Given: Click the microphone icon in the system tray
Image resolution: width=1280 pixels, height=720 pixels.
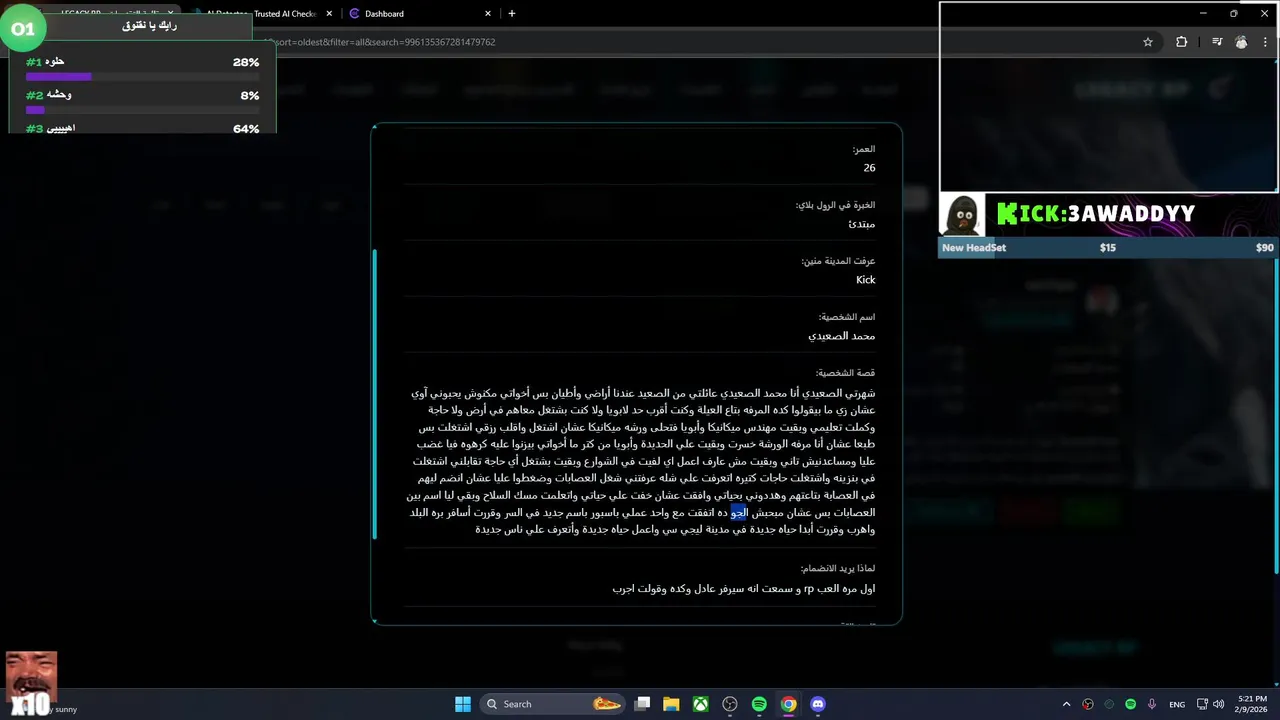Looking at the screenshot, I should point(1152,704).
